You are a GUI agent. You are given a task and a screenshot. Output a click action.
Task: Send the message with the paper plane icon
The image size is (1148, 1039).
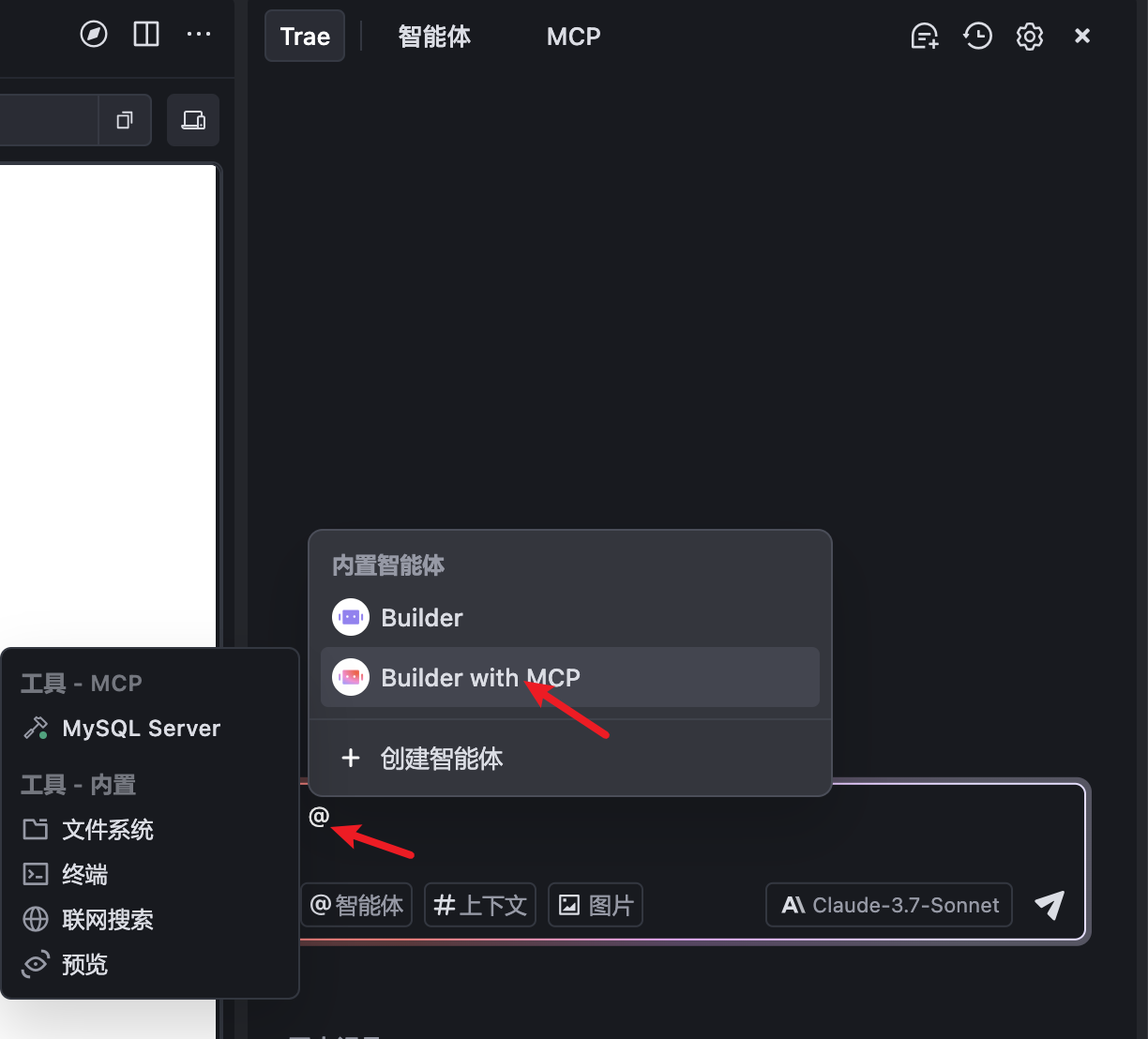point(1050,905)
